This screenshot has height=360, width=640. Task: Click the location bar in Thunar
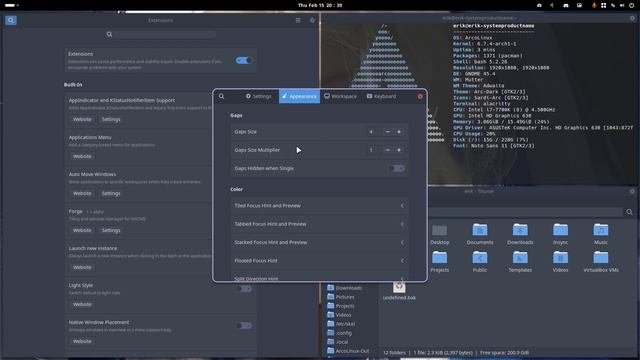526,212
